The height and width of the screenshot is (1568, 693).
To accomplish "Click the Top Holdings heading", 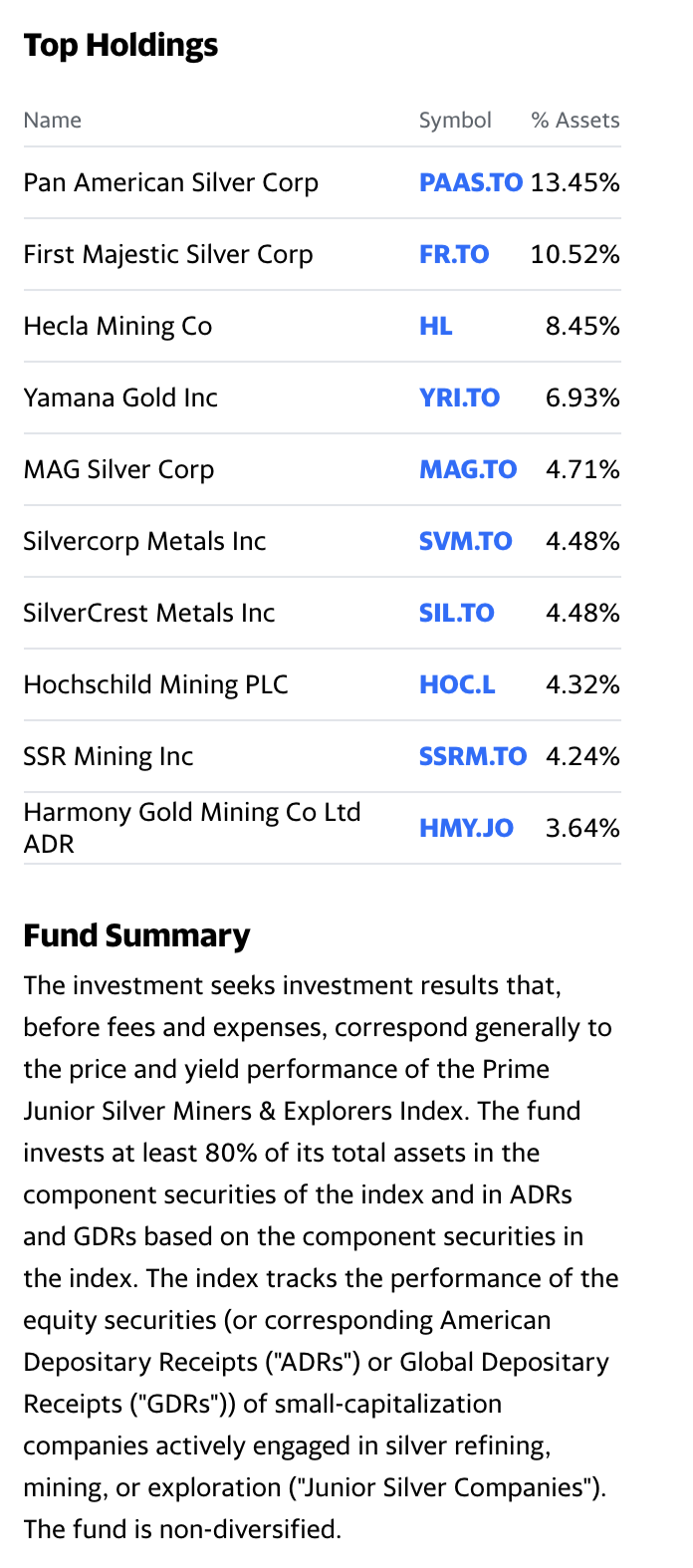I will [x=120, y=45].
